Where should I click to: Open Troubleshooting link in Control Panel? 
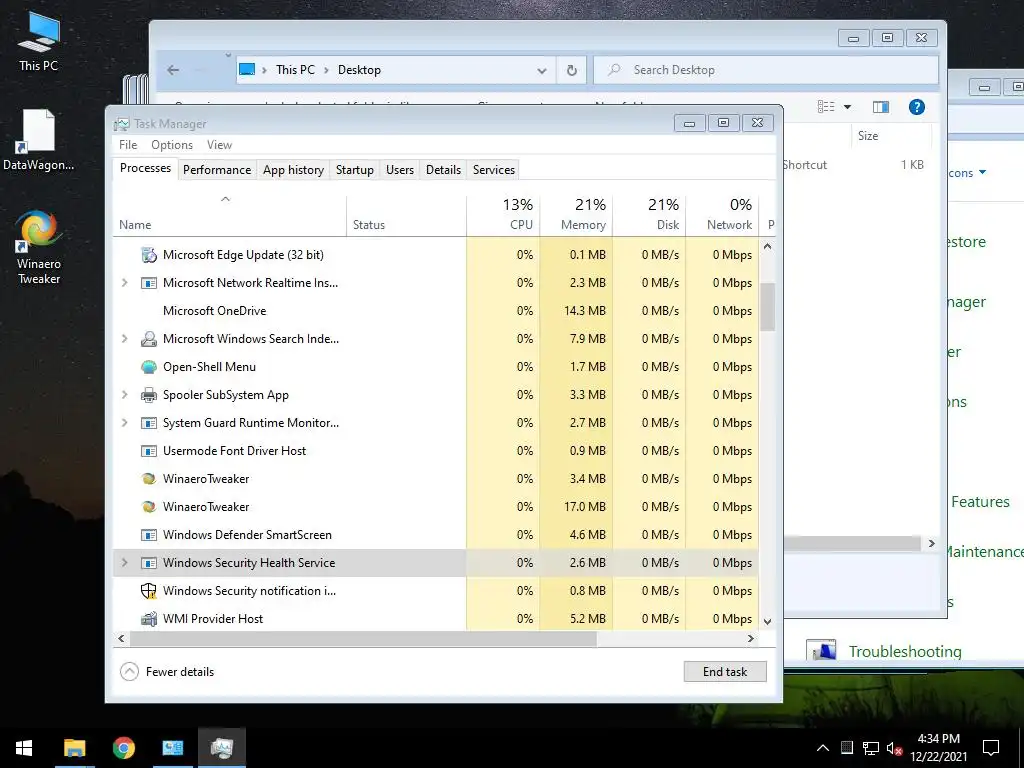(904, 652)
